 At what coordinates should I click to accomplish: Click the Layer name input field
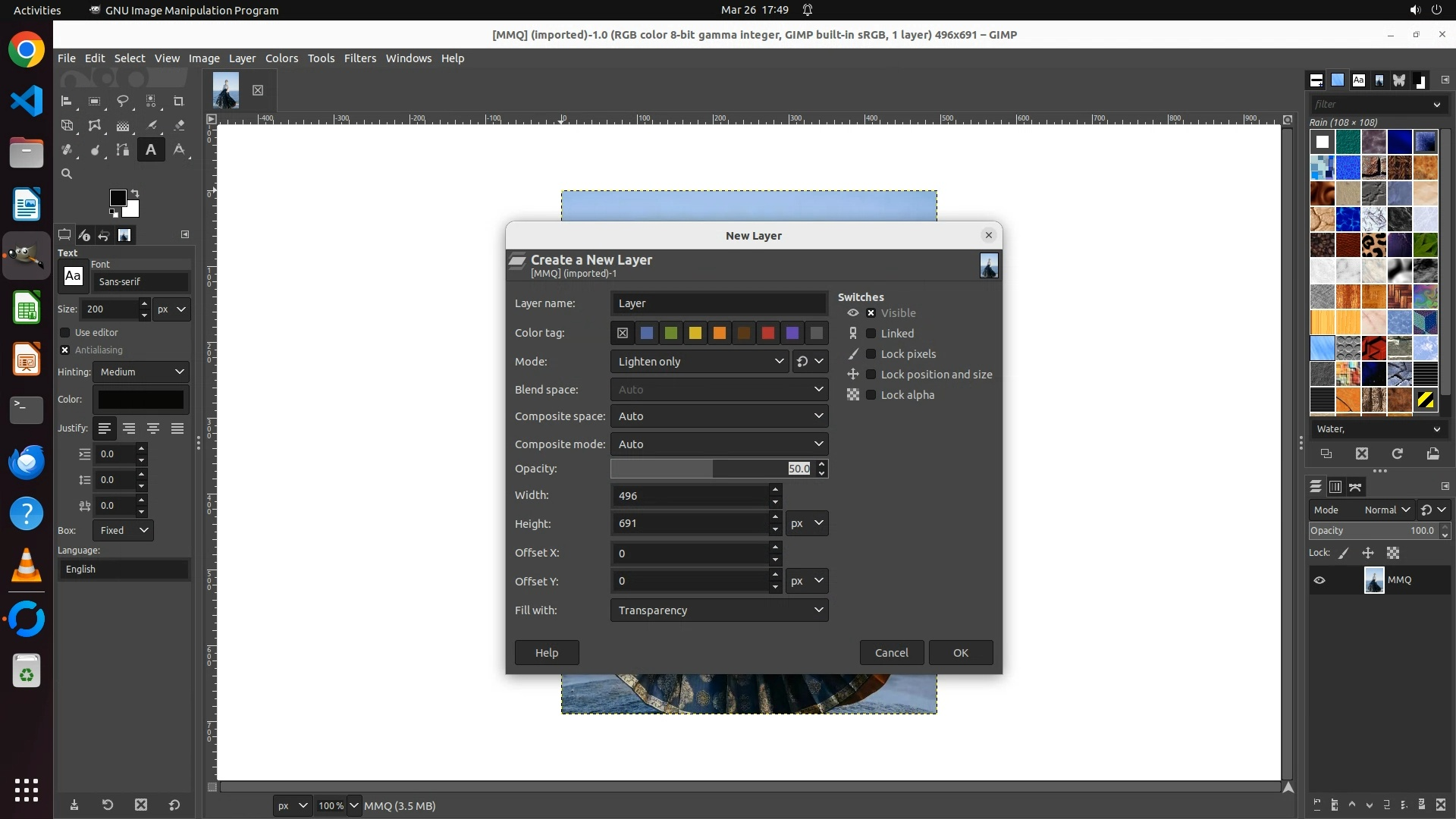coord(718,303)
